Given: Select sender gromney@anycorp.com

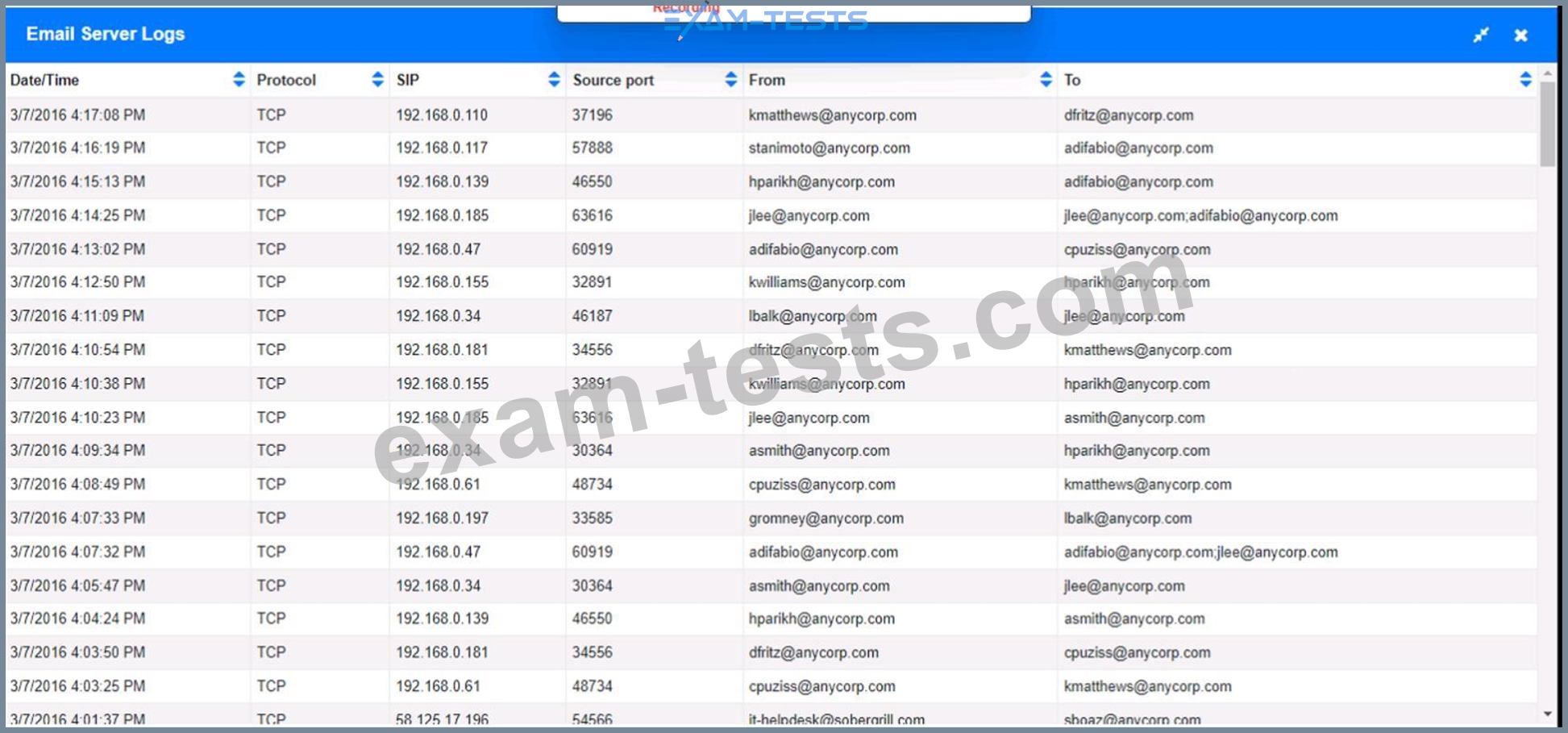Looking at the screenshot, I should 826,519.
